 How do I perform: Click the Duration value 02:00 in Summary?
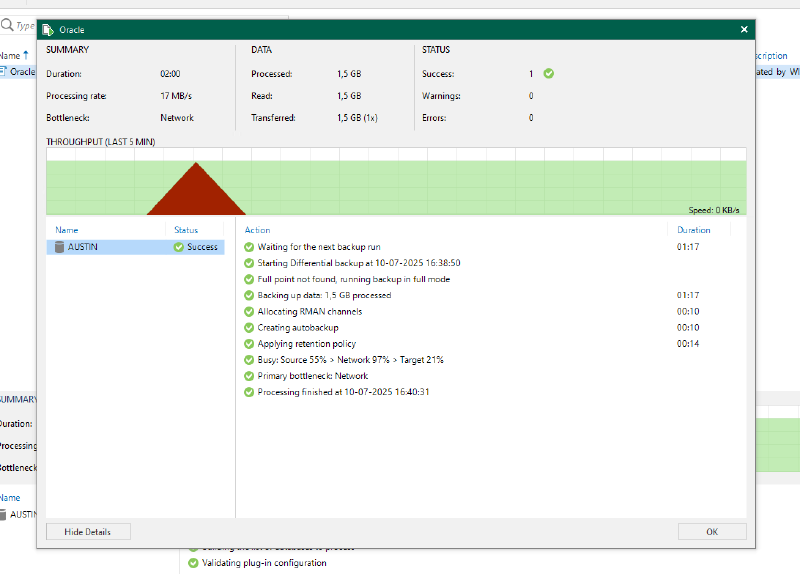pos(170,74)
